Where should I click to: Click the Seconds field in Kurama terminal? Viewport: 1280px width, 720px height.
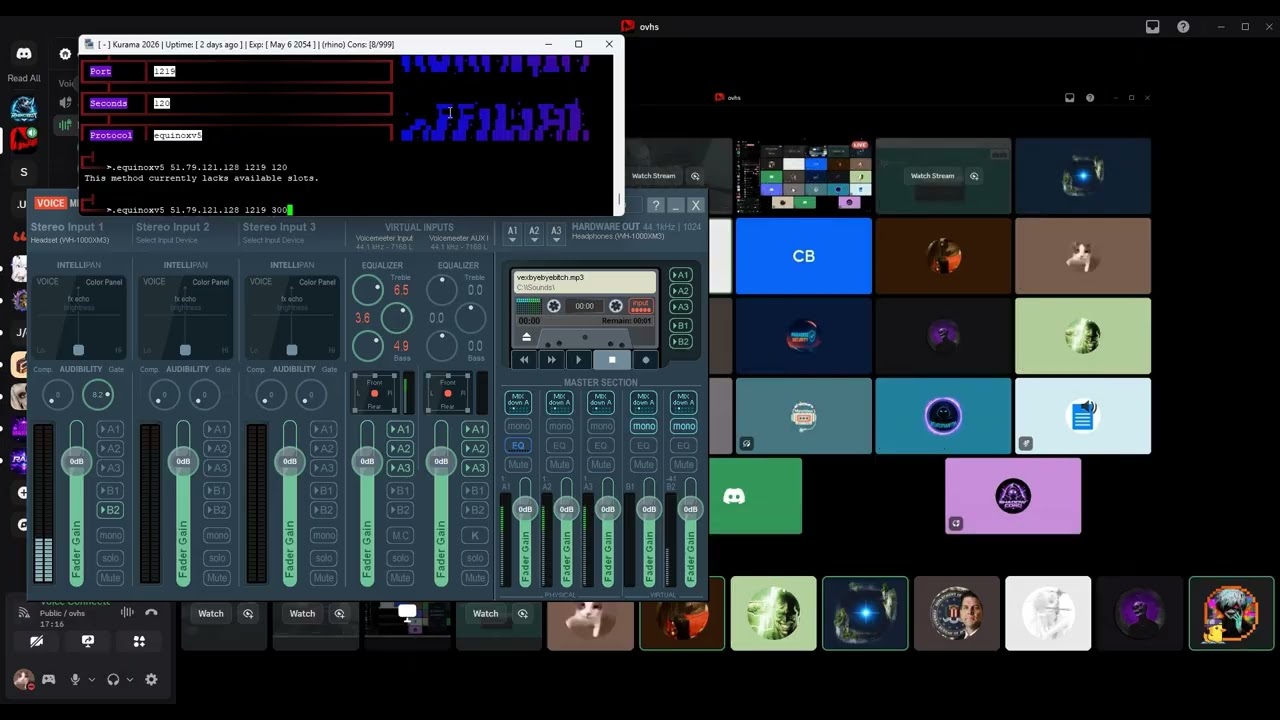(270, 103)
